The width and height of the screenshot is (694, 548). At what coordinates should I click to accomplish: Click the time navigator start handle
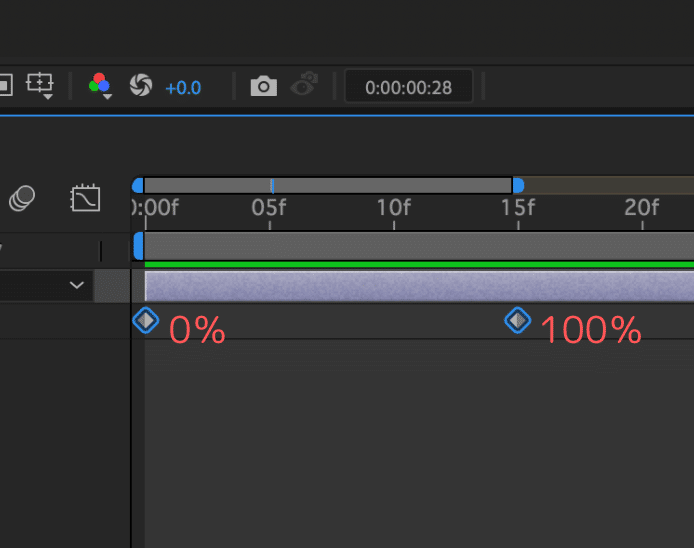(x=138, y=185)
